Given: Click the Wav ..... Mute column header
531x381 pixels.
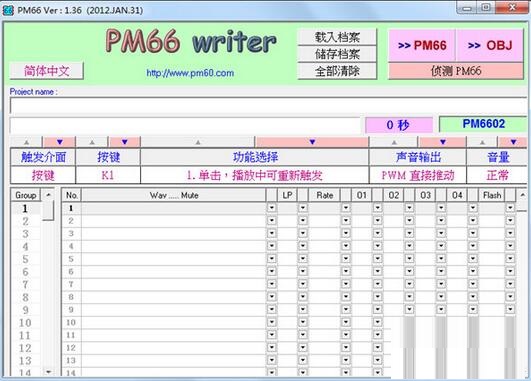Looking at the screenshot, I should [174, 195].
